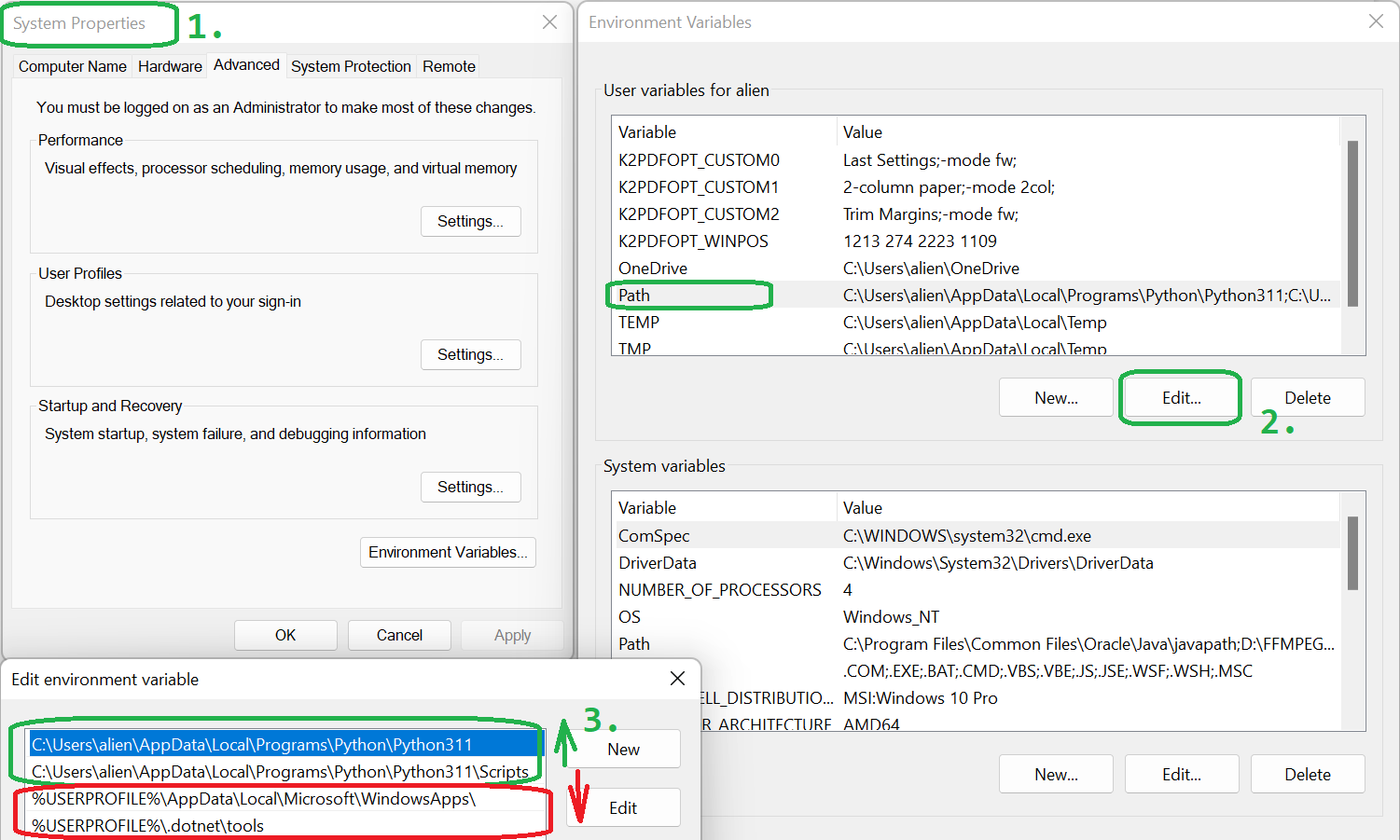Open Performance Settings button

click(470, 221)
